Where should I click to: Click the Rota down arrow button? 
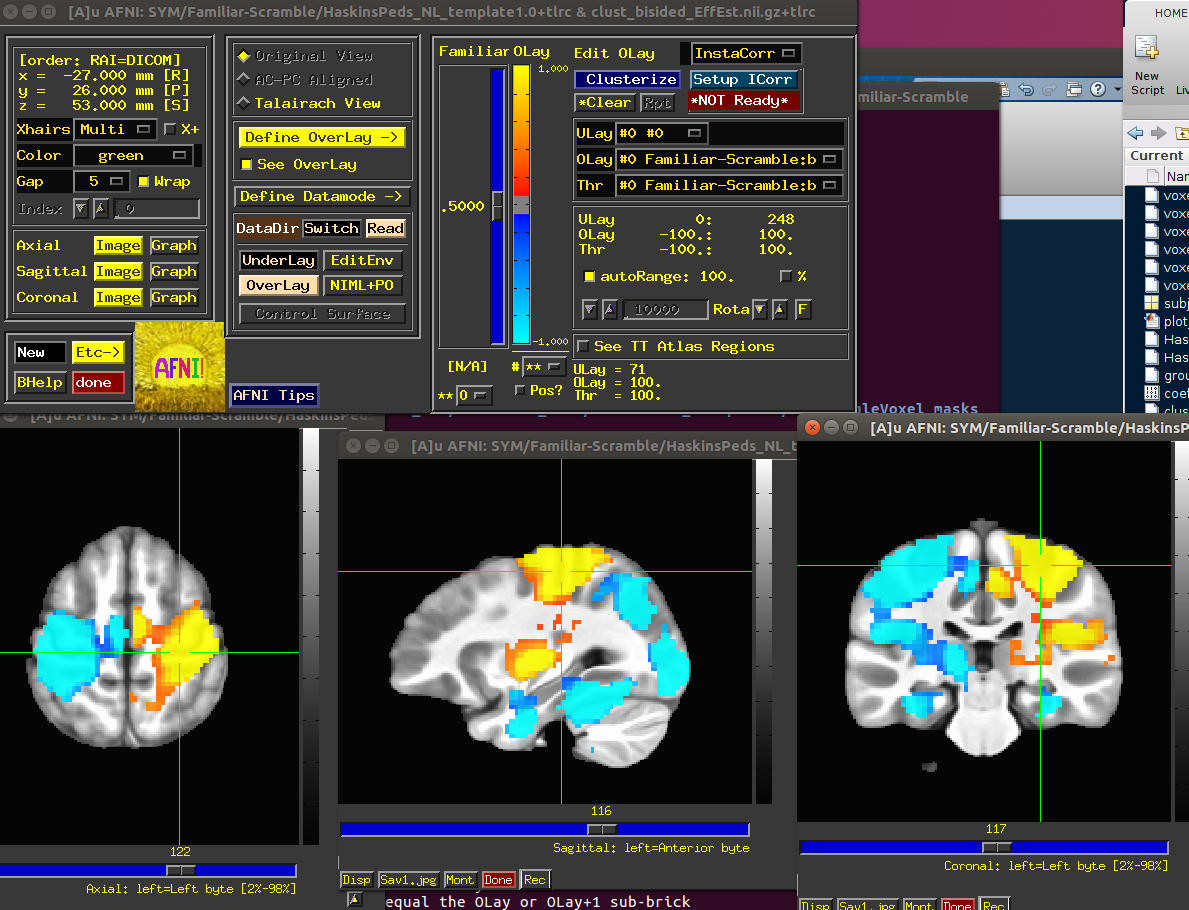pyautogui.click(x=760, y=309)
